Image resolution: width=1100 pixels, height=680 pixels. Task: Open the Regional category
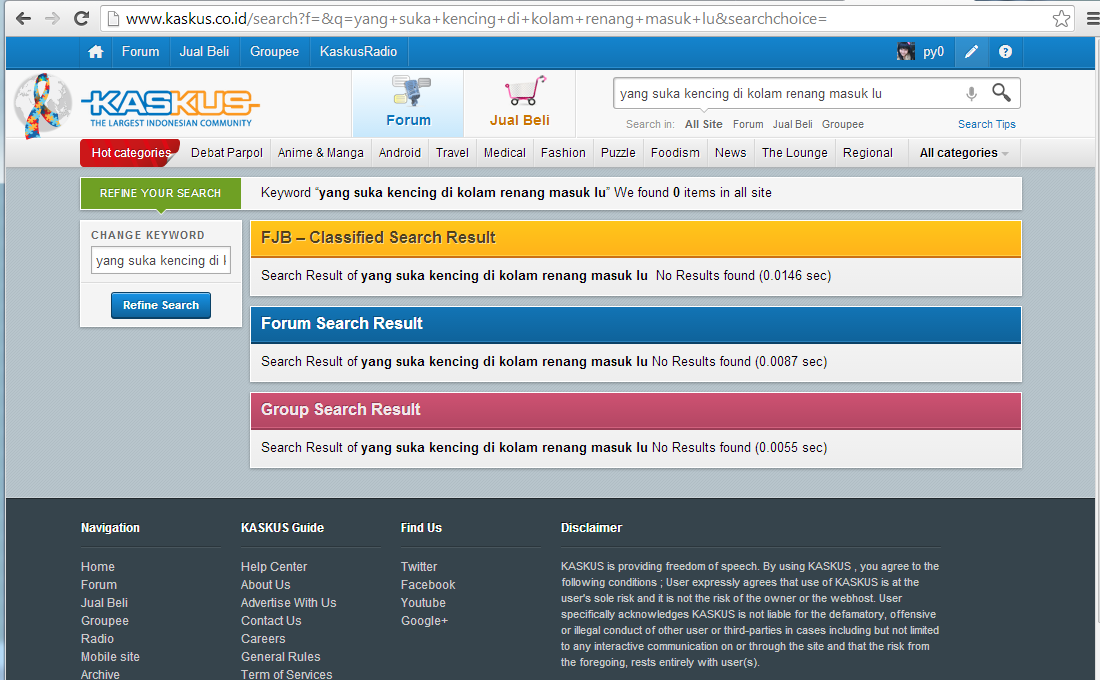pos(868,153)
